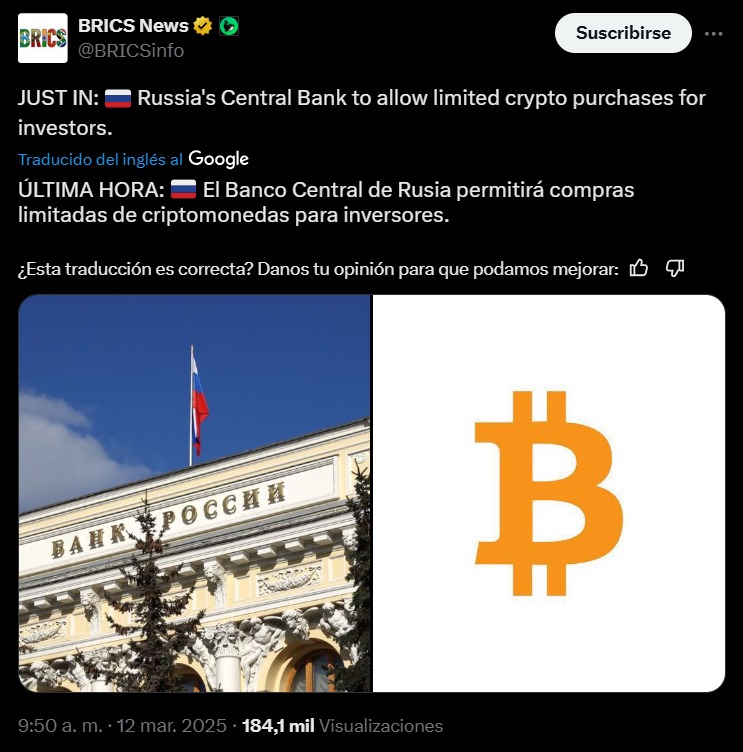Click the translated ÚLTIMA HORA text
The height and width of the screenshot is (752, 743).
pyautogui.click(x=326, y=202)
